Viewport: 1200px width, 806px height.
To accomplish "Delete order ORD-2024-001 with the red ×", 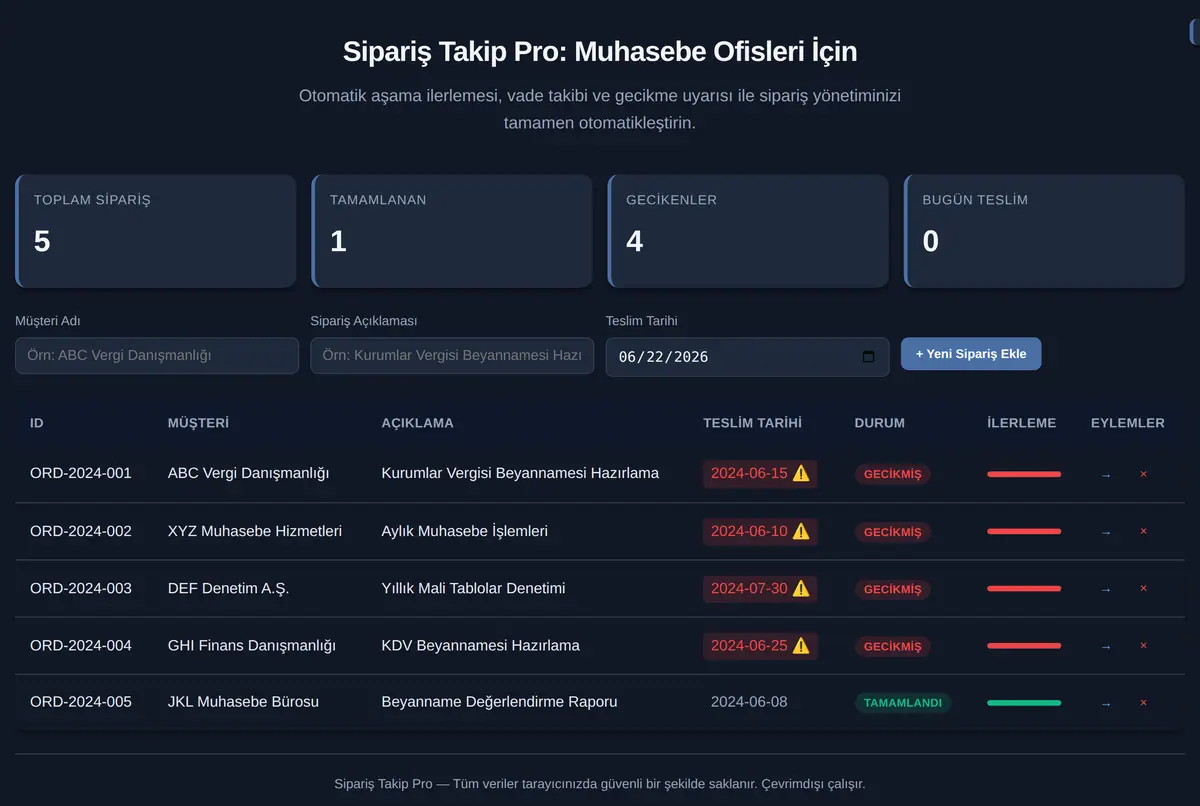I will coord(1143,474).
